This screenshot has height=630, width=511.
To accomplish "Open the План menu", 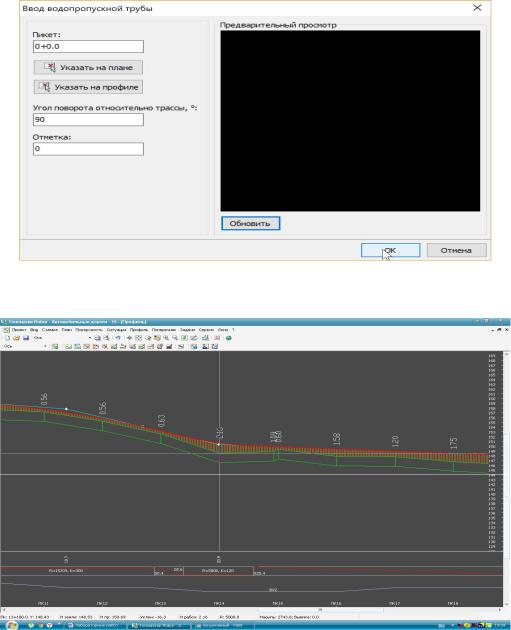I will point(67,329).
